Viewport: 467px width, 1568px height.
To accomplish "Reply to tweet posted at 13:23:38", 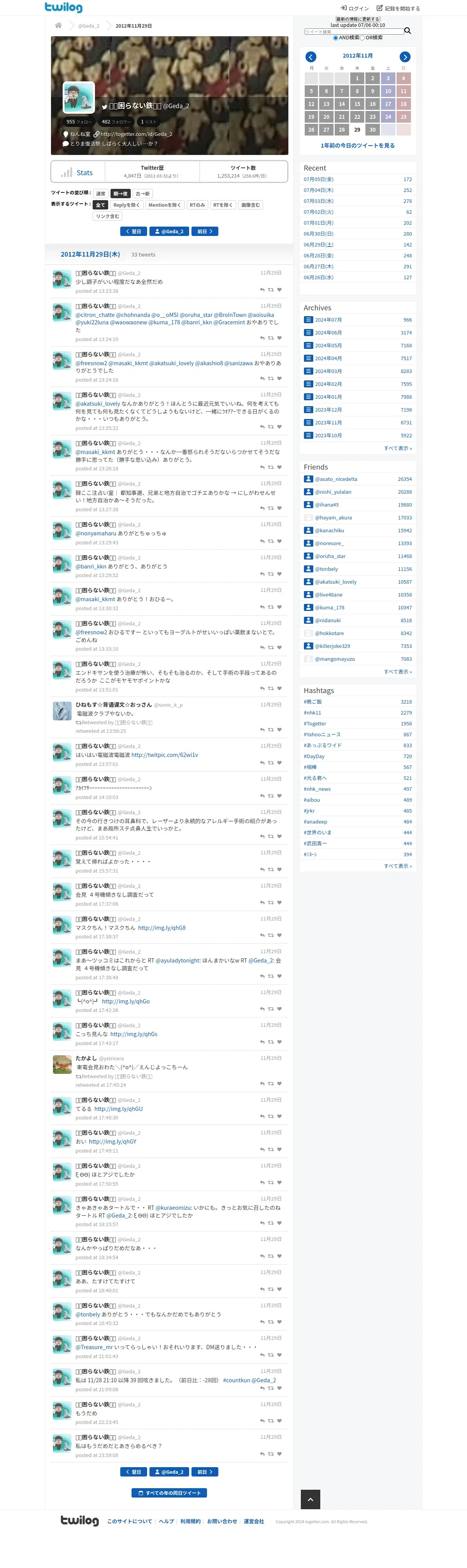I will point(262,290).
